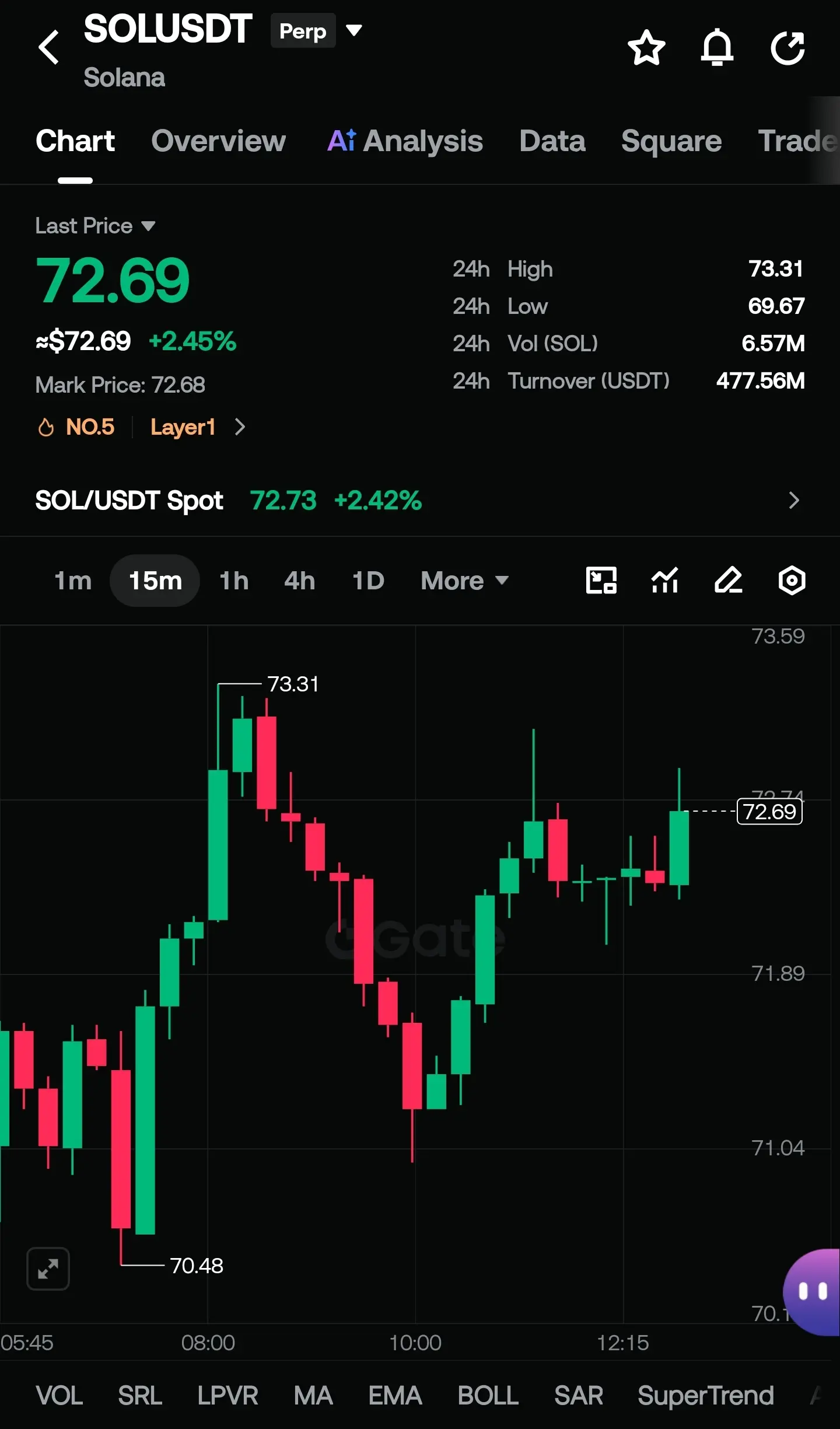Open the purple assistant bubble

(811, 1292)
